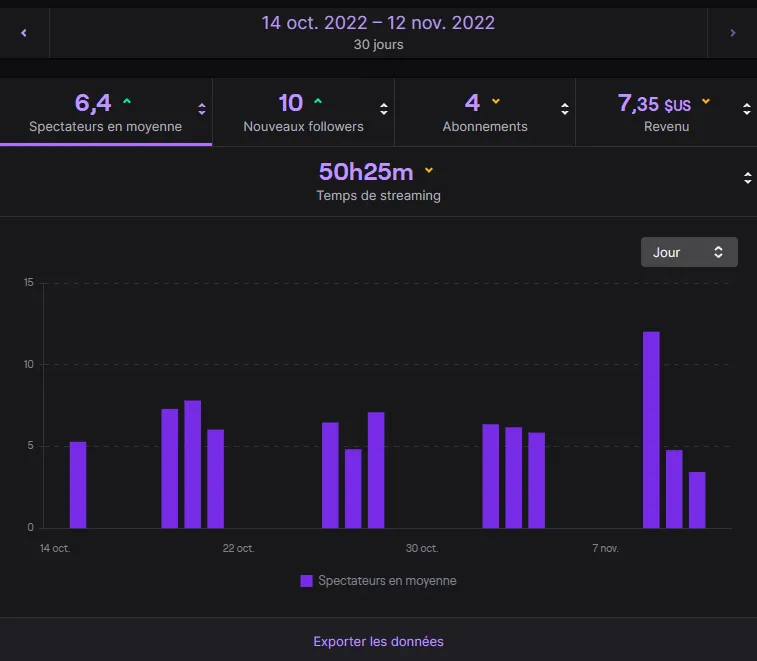757x661 pixels.
Task: Click the green up trend arrow next to 6,4
Action: click(x=127, y=101)
